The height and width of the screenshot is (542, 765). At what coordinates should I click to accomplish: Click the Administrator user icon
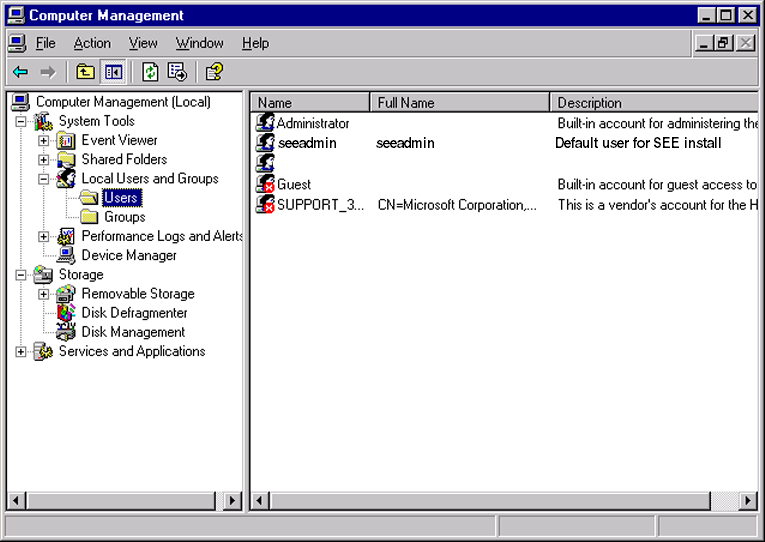coord(265,122)
